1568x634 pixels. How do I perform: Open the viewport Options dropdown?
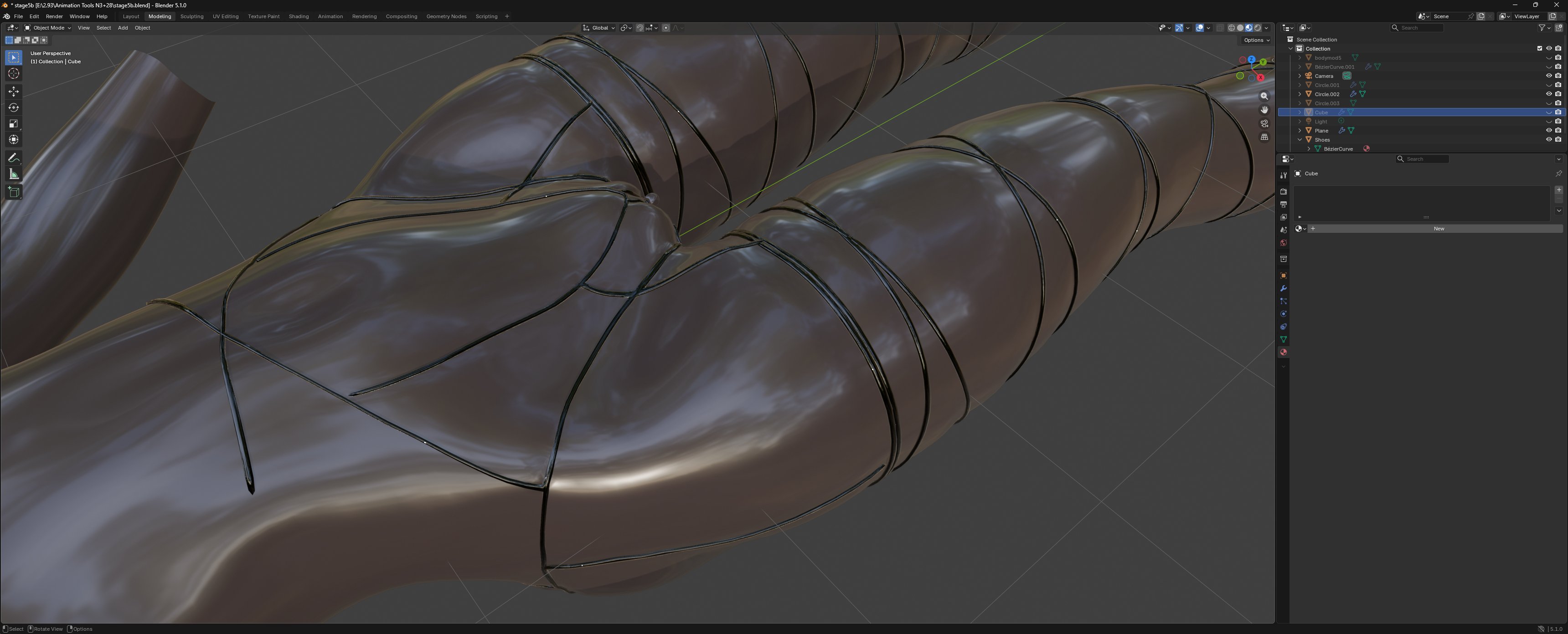click(x=1256, y=40)
